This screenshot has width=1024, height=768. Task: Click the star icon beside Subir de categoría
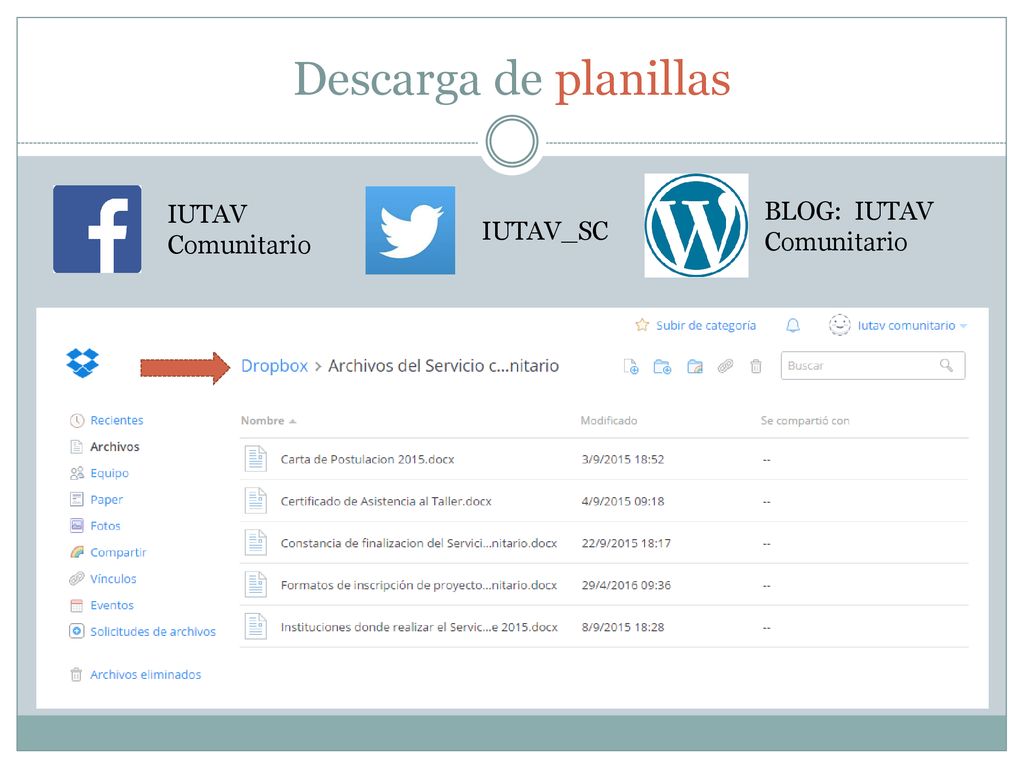(x=642, y=325)
